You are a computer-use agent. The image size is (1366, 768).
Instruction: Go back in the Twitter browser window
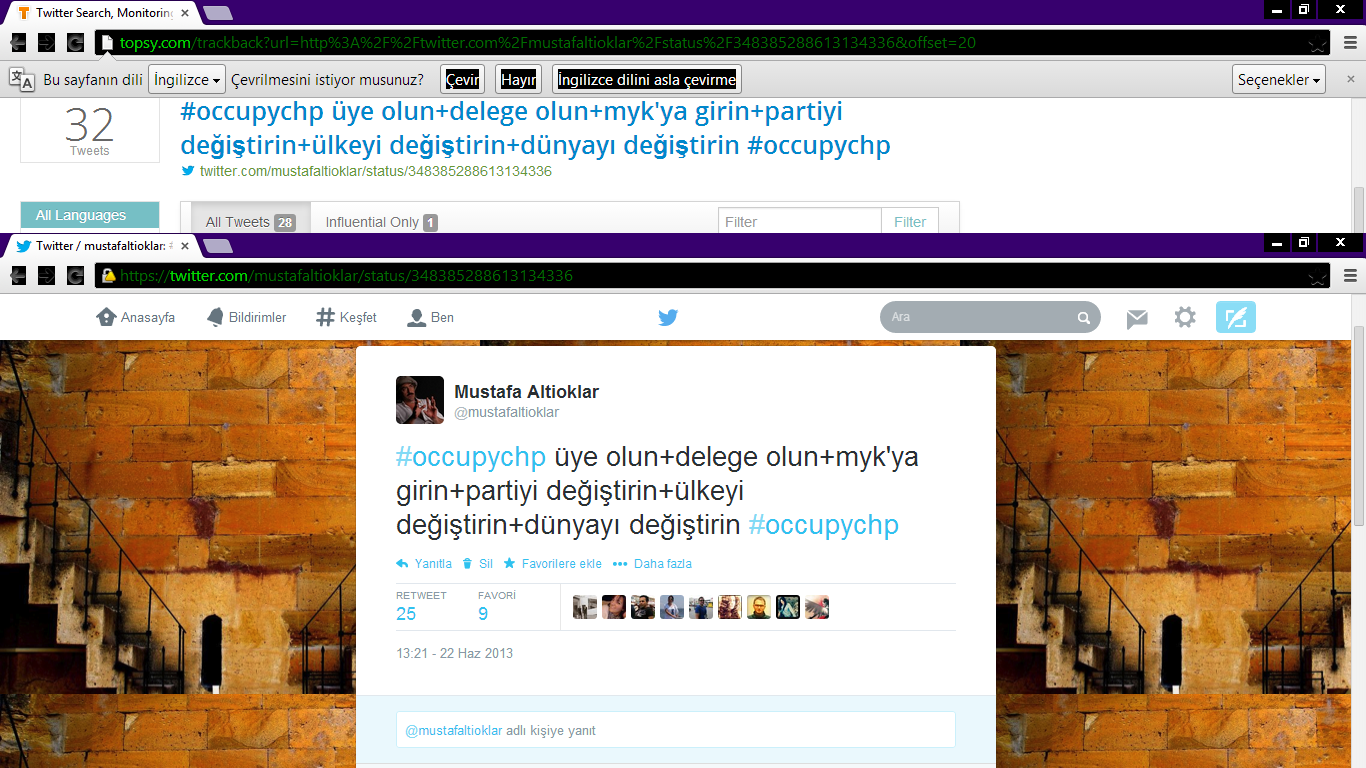point(18,276)
